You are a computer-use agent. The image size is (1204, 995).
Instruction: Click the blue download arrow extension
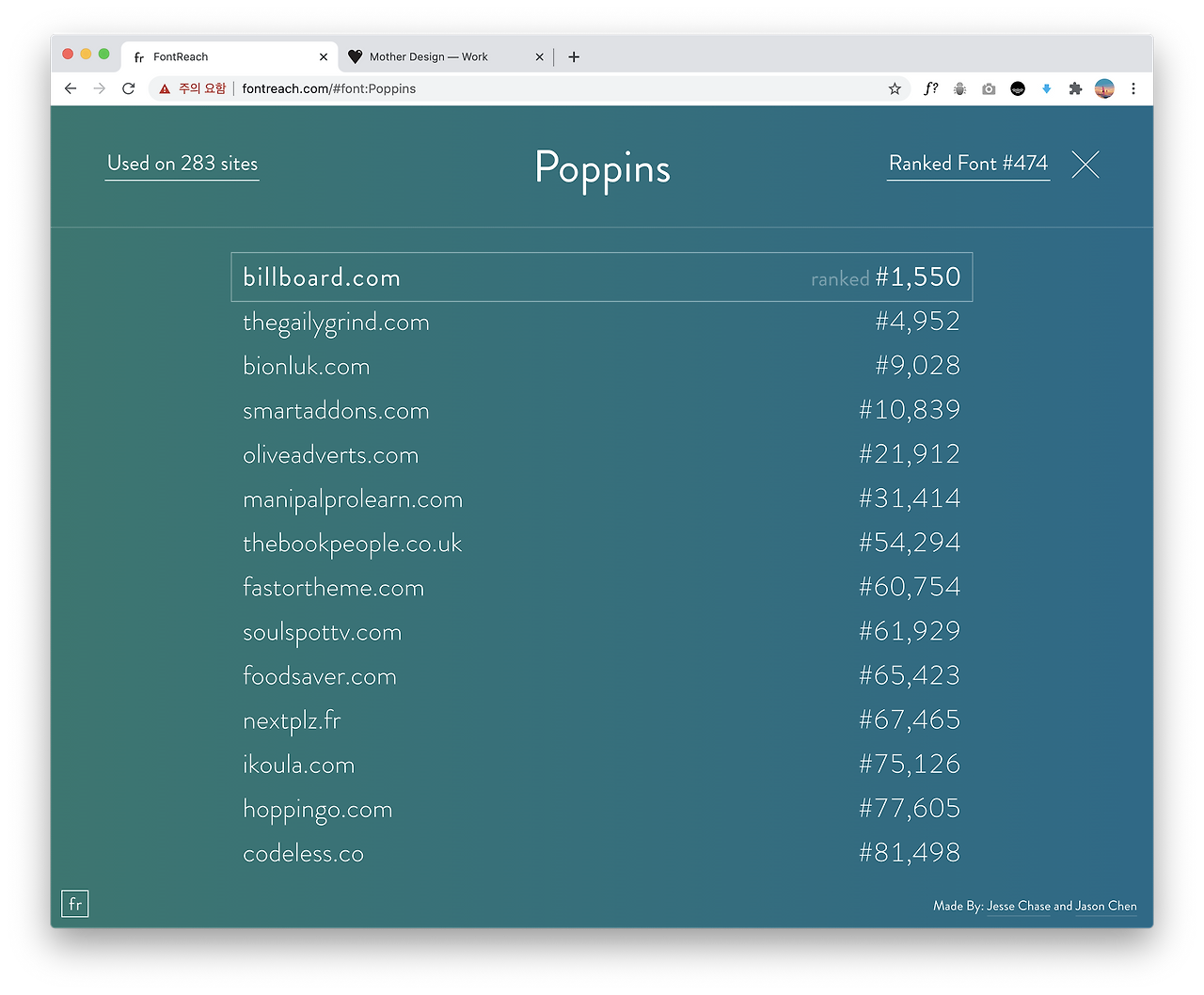(x=1046, y=88)
